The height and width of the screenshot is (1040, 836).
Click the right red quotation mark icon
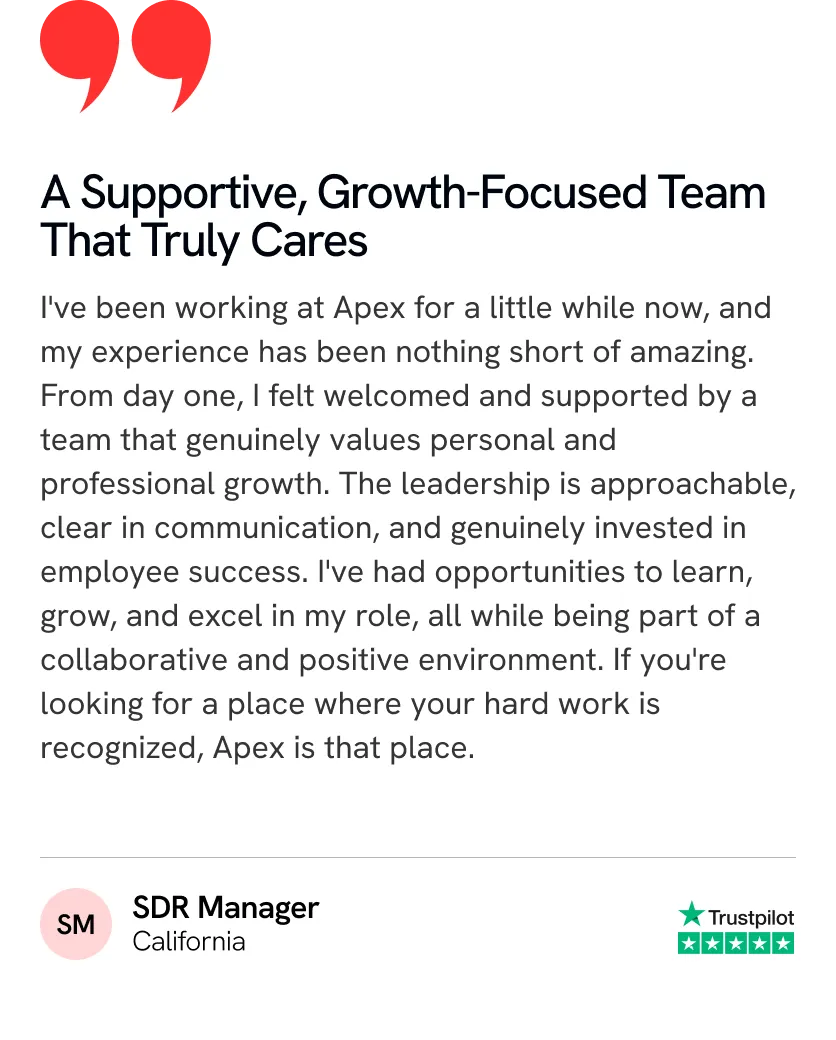coord(171,56)
